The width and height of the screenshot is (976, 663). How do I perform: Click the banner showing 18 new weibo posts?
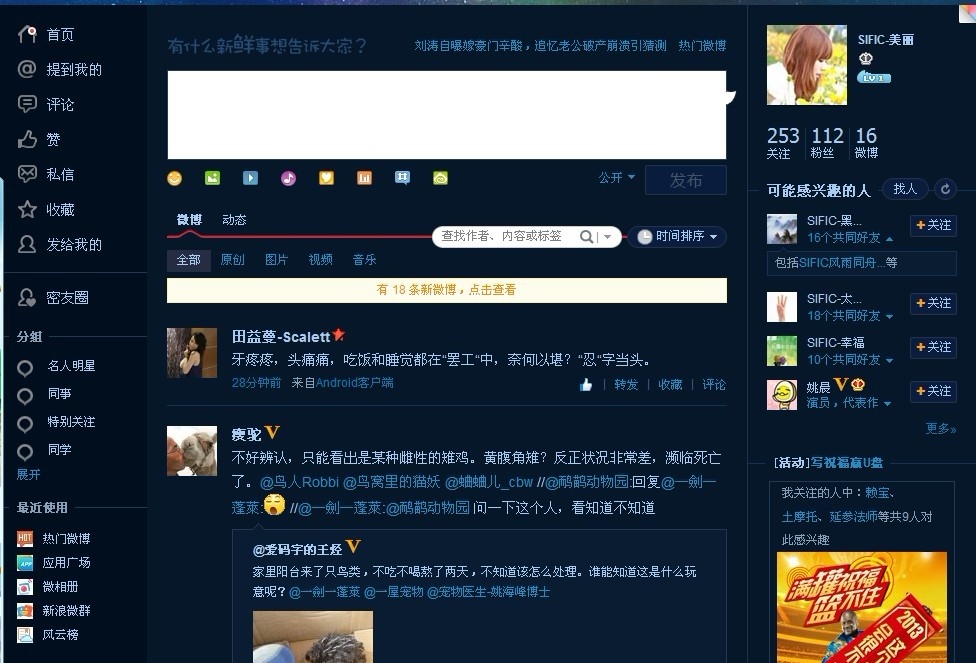(x=447, y=290)
